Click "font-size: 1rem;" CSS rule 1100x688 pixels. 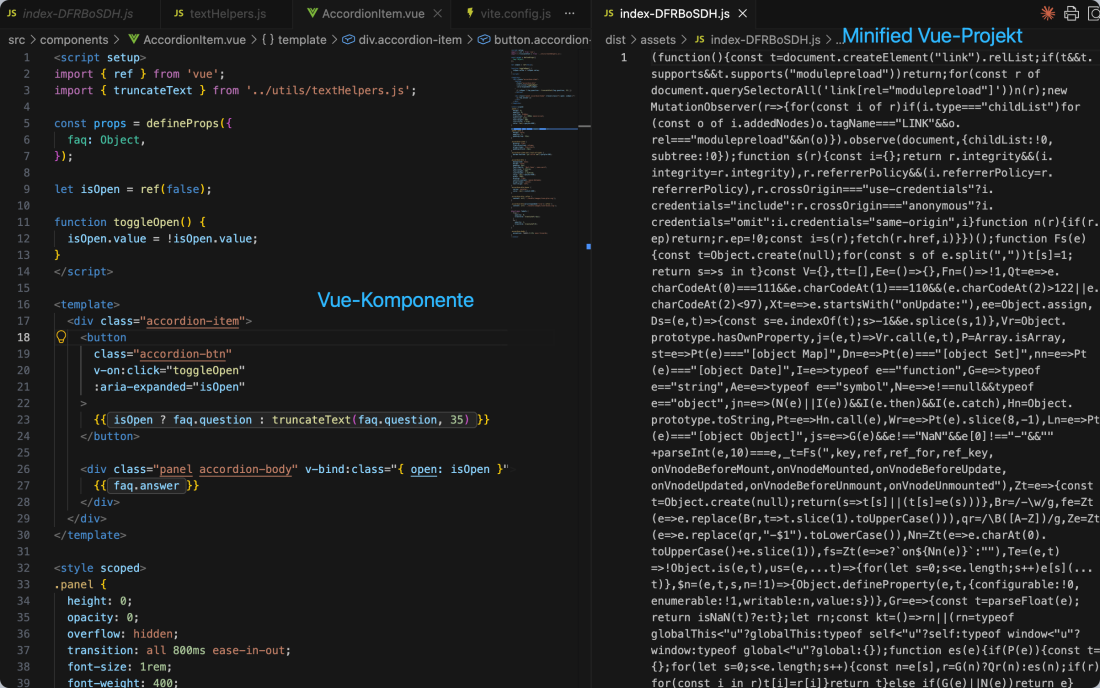point(119,667)
